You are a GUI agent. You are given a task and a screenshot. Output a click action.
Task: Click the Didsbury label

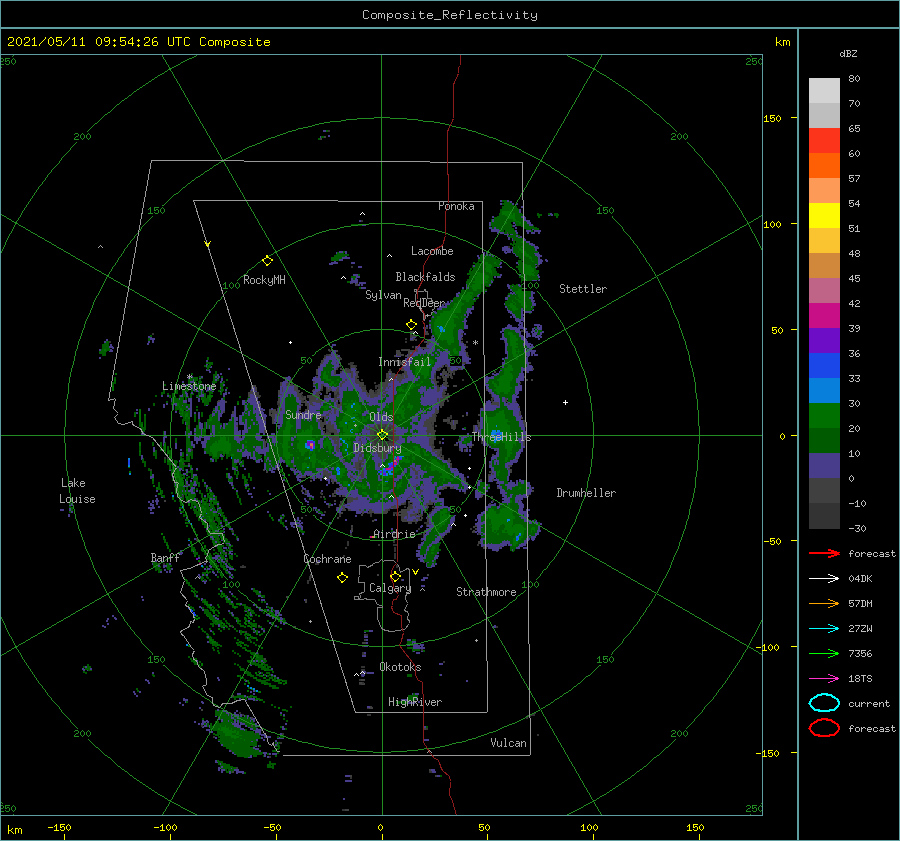pos(378,448)
